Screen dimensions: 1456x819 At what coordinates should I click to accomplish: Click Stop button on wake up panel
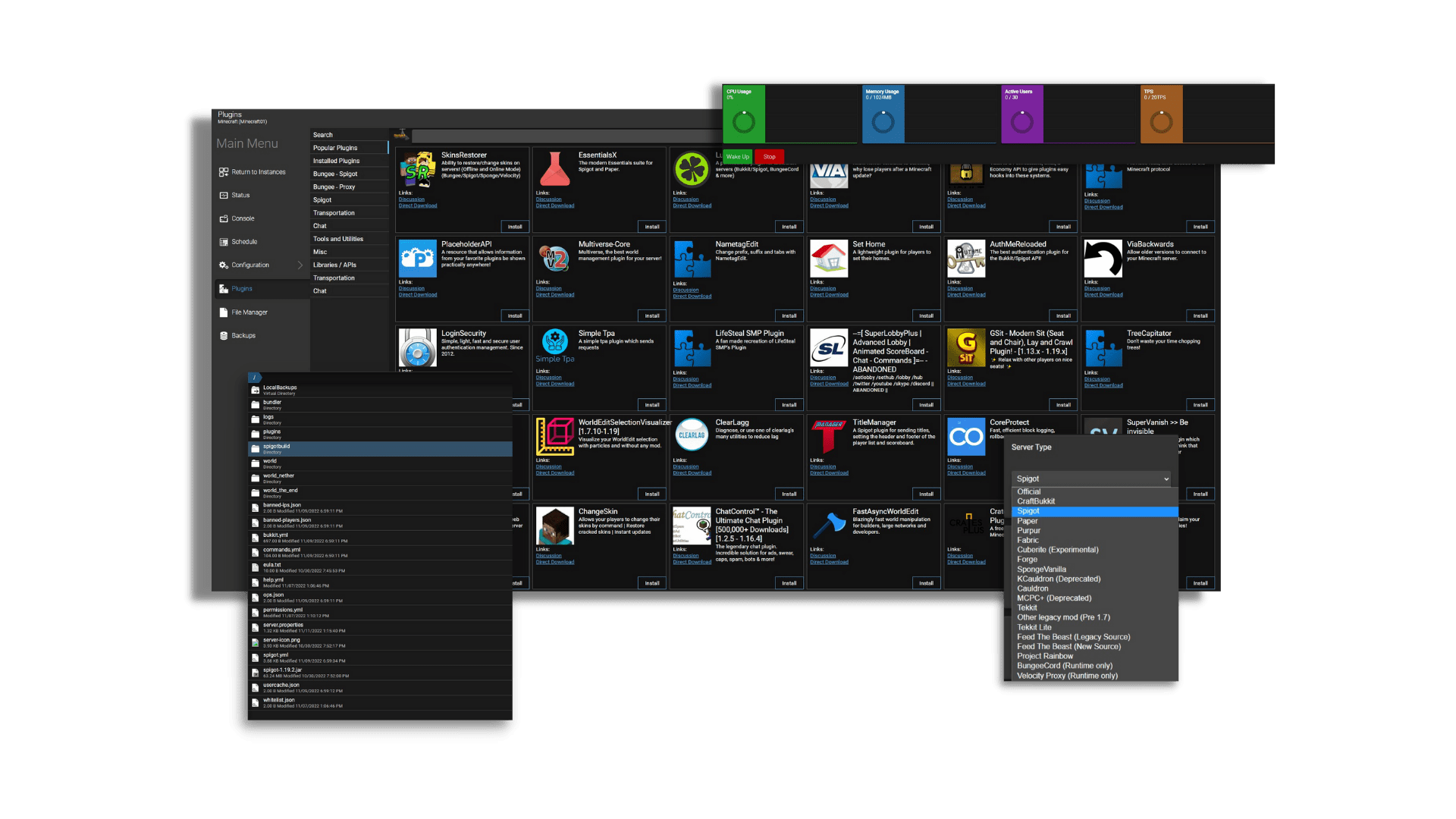coord(769,157)
